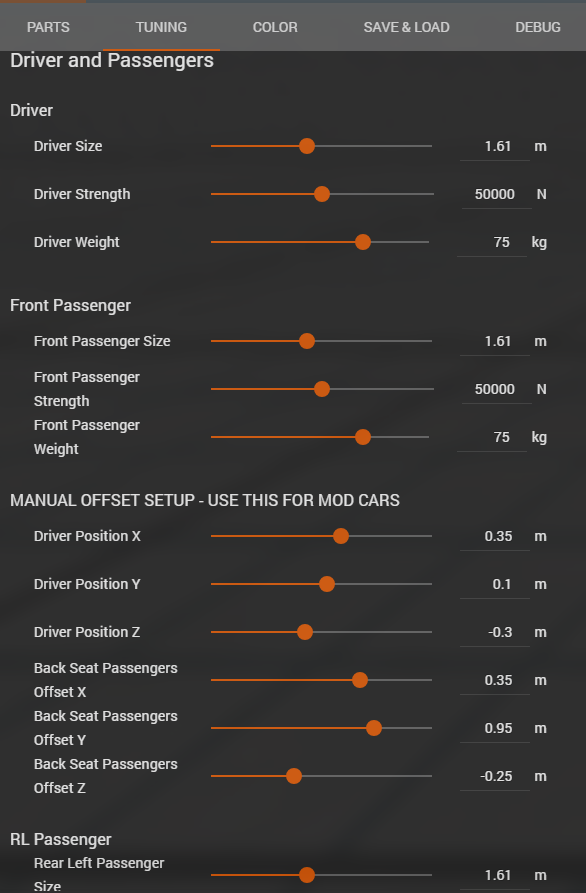Open the DEBUG tab
This screenshot has height=893, width=586.
[x=538, y=27]
